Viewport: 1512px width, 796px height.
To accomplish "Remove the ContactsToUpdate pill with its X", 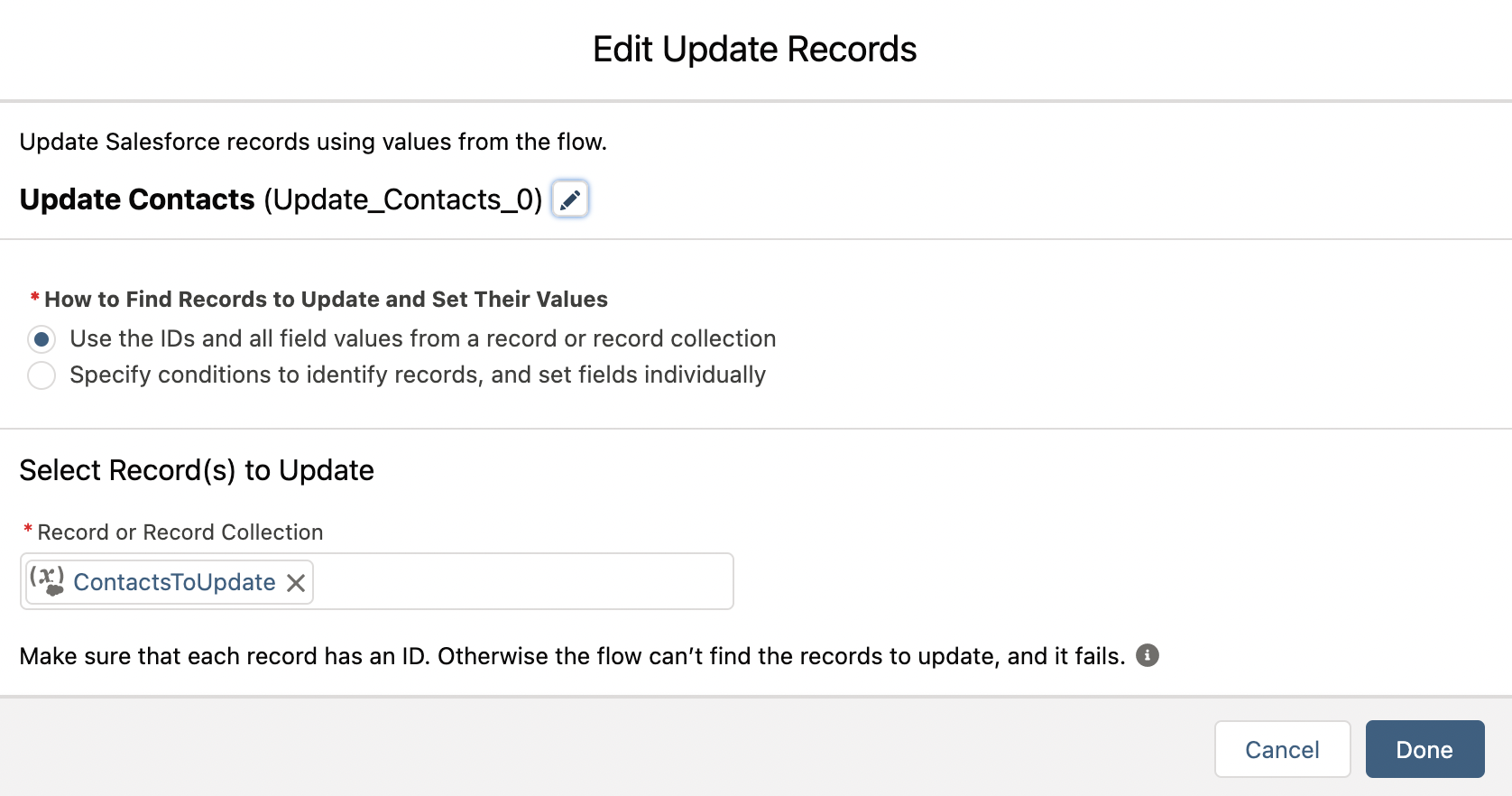I will coord(296,583).
